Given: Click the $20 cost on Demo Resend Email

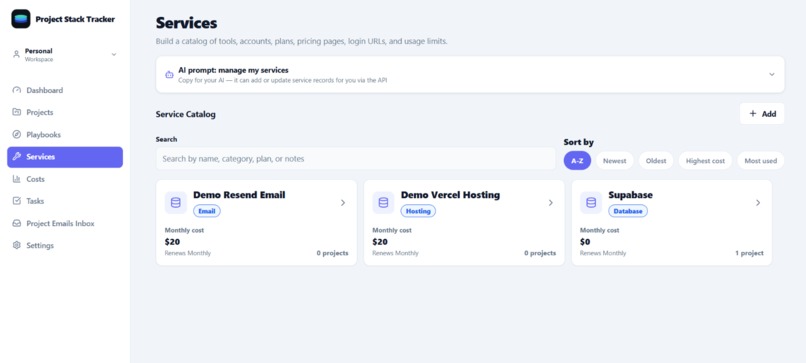Looking at the screenshot, I should coord(172,242).
